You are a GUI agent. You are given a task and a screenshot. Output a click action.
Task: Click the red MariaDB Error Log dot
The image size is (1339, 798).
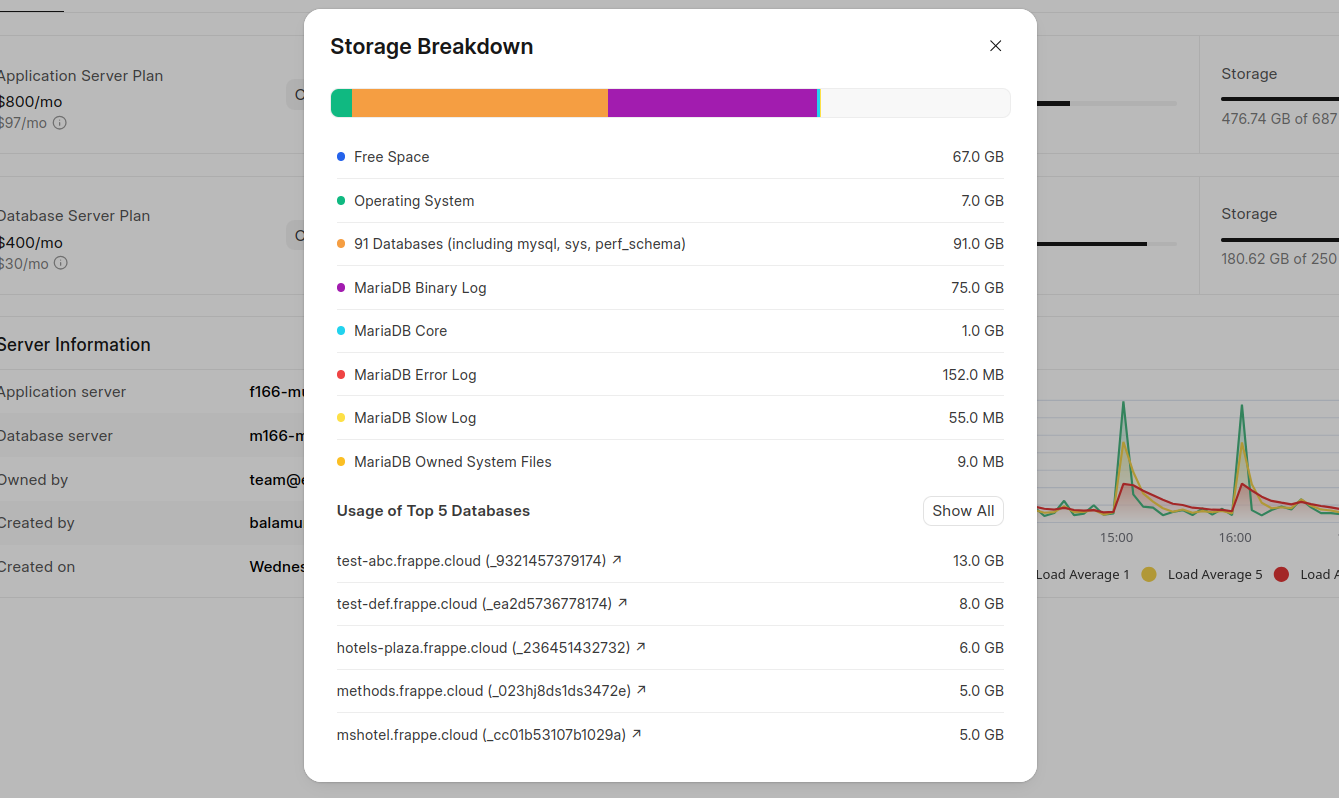point(341,375)
